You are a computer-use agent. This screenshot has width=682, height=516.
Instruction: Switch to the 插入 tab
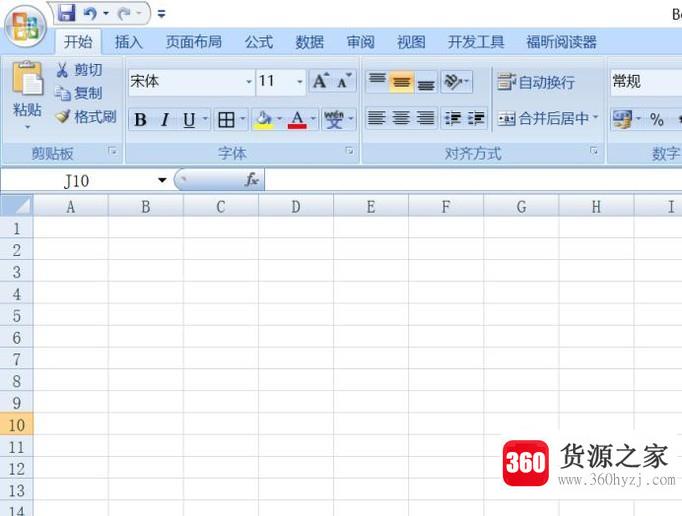pos(128,42)
